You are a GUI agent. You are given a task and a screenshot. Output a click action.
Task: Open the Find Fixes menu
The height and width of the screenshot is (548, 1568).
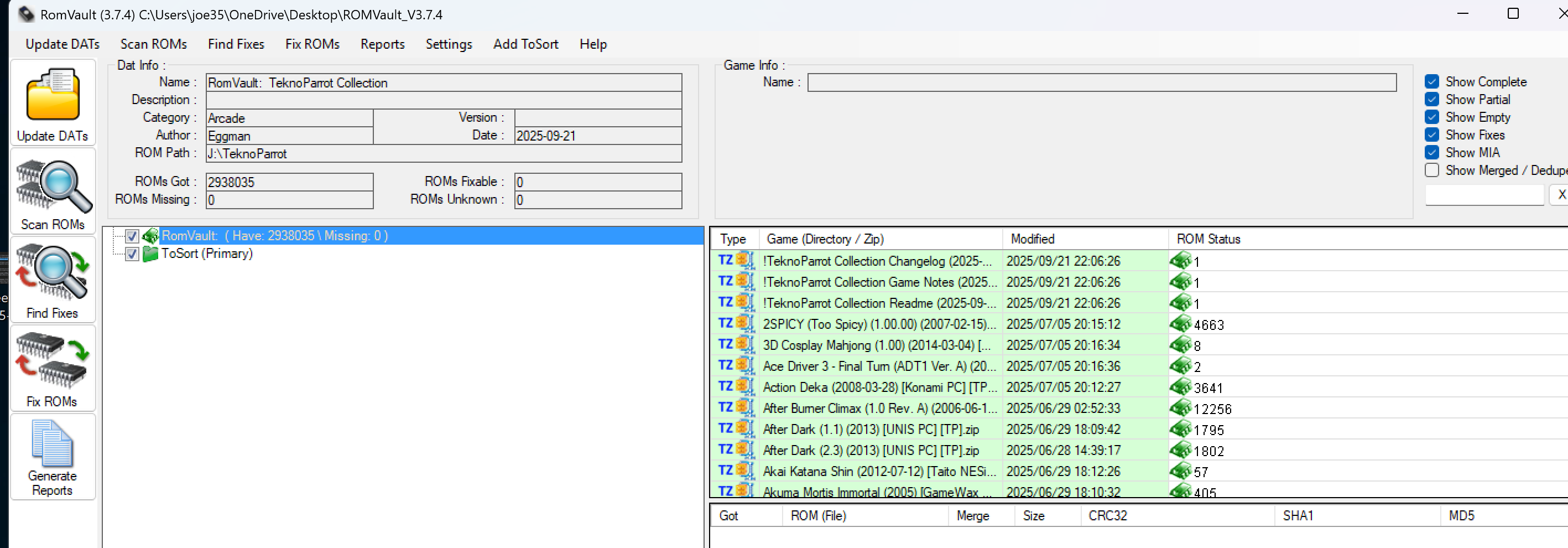click(236, 44)
